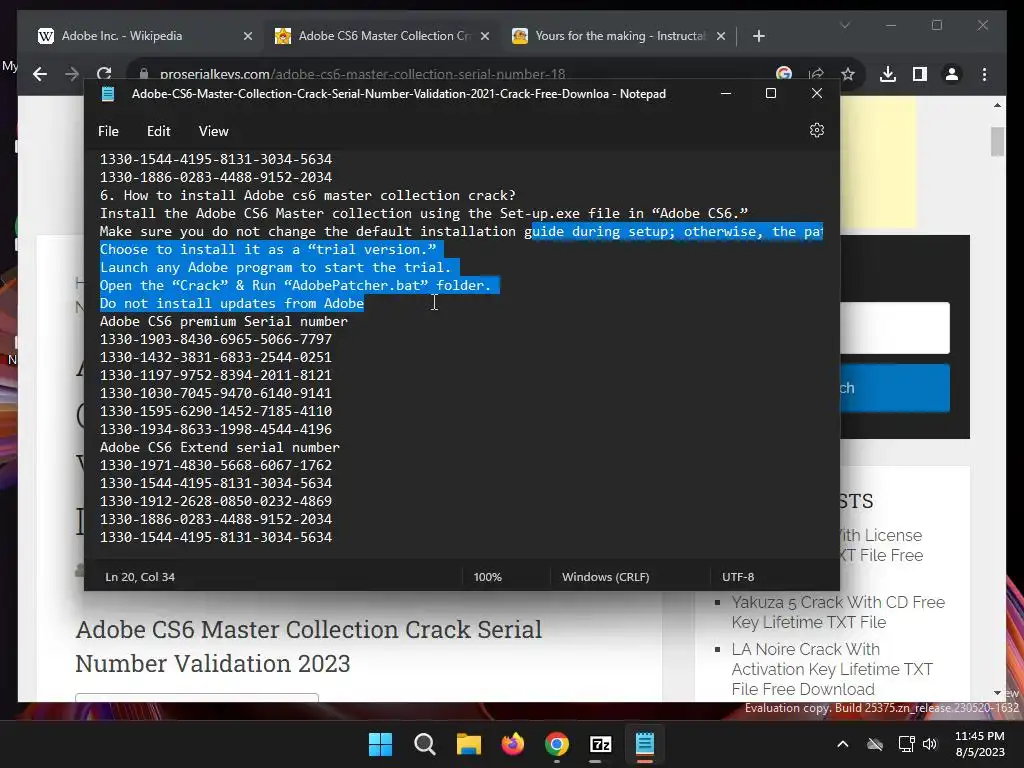Click line '1330-1432-3831-6833-2544-0251'
1024x768 pixels.
pos(216,357)
